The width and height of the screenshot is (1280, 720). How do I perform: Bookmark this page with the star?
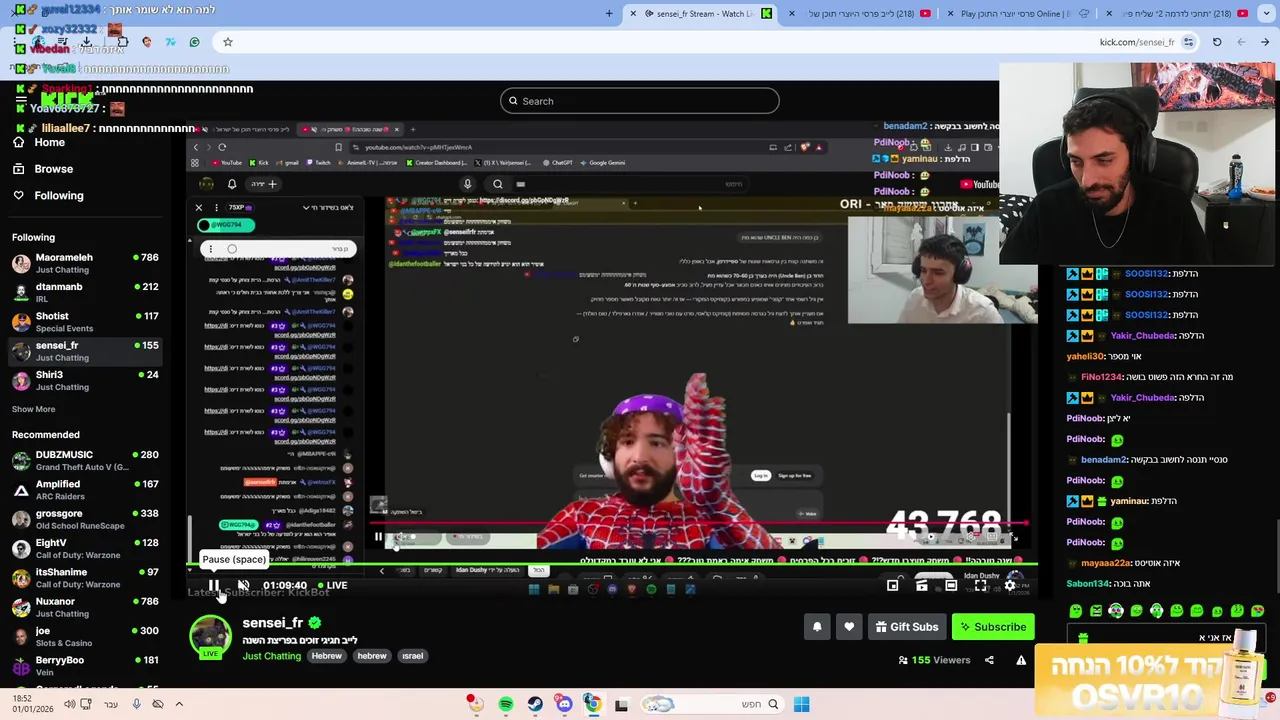click(228, 42)
